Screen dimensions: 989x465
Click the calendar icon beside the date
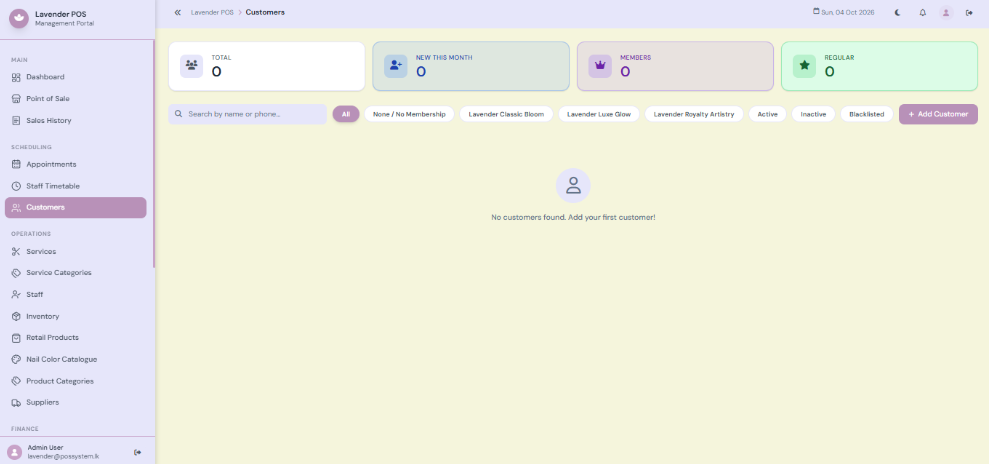816,11
